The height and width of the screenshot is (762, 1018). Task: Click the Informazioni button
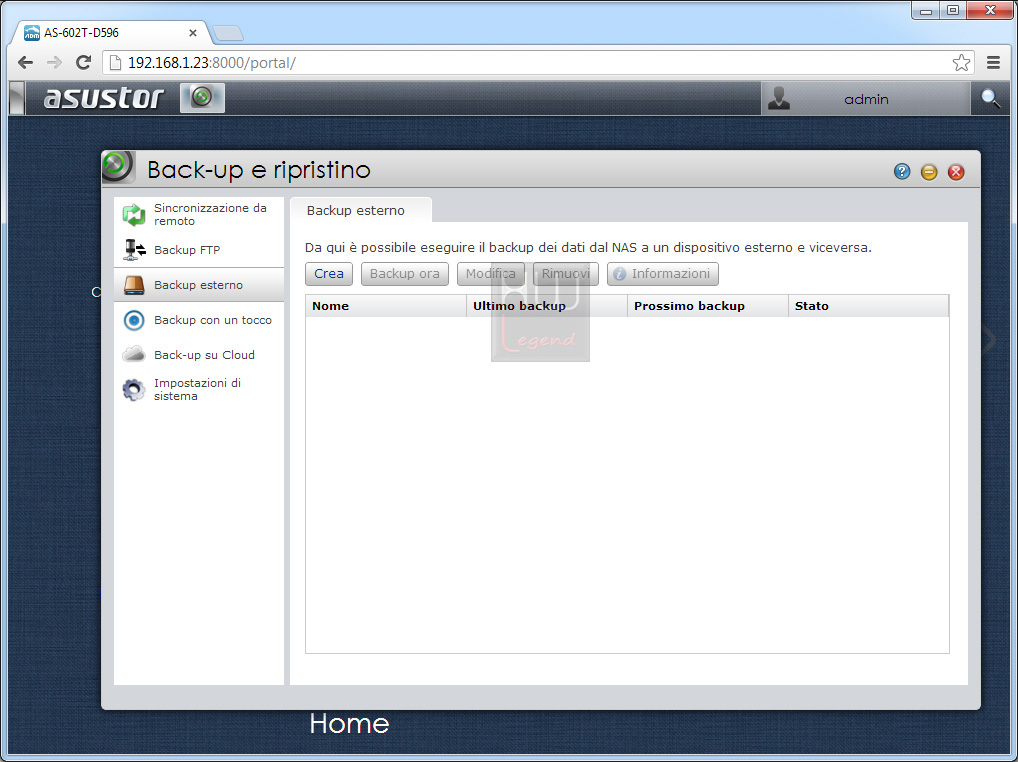[663, 274]
